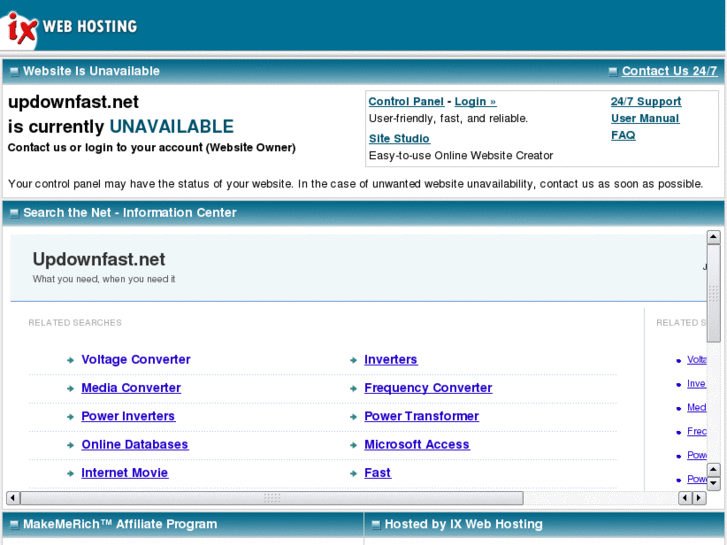This screenshot has width=727, height=545.
Task: Click the arrow icon beside Internet Movie
Action: click(x=70, y=473)
